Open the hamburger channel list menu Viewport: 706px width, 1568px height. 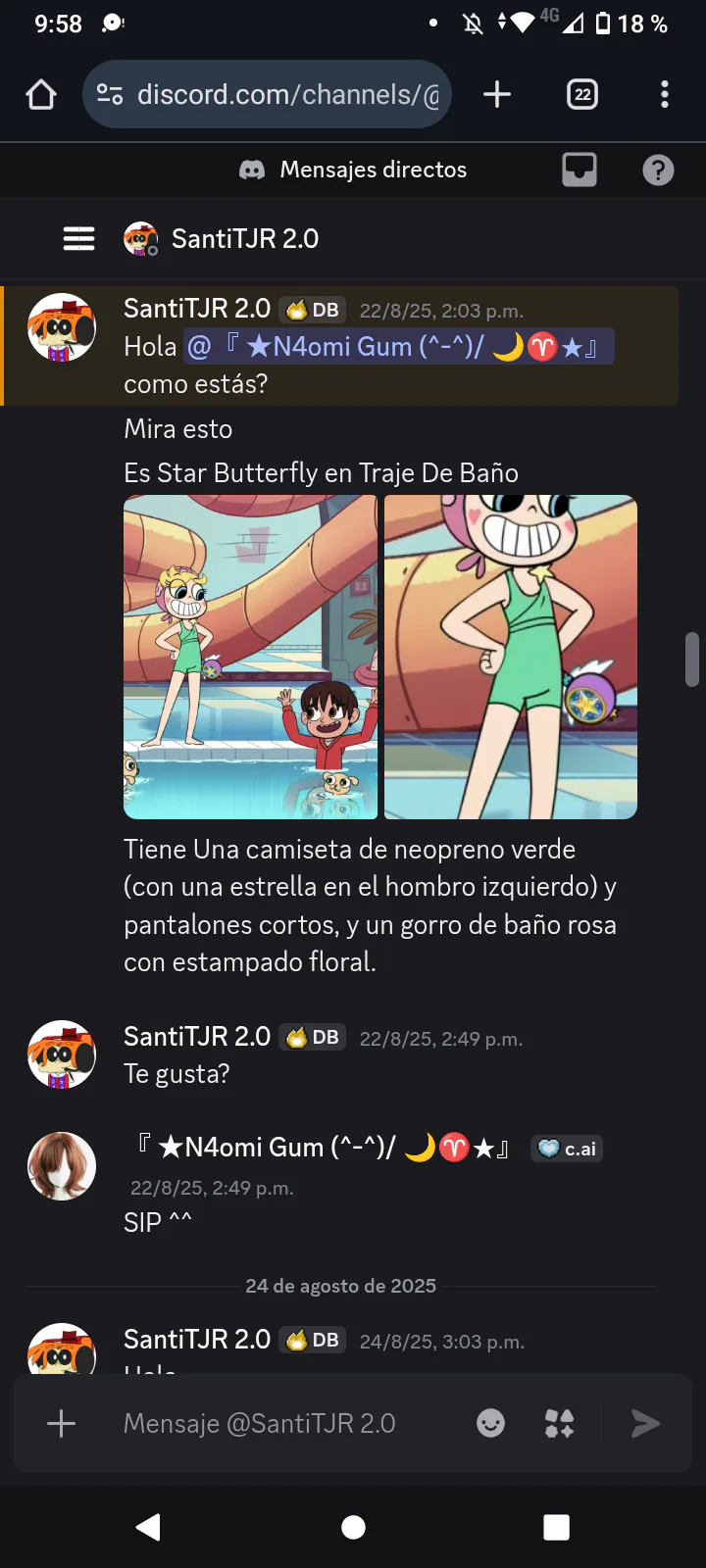(x=78, y=238)
